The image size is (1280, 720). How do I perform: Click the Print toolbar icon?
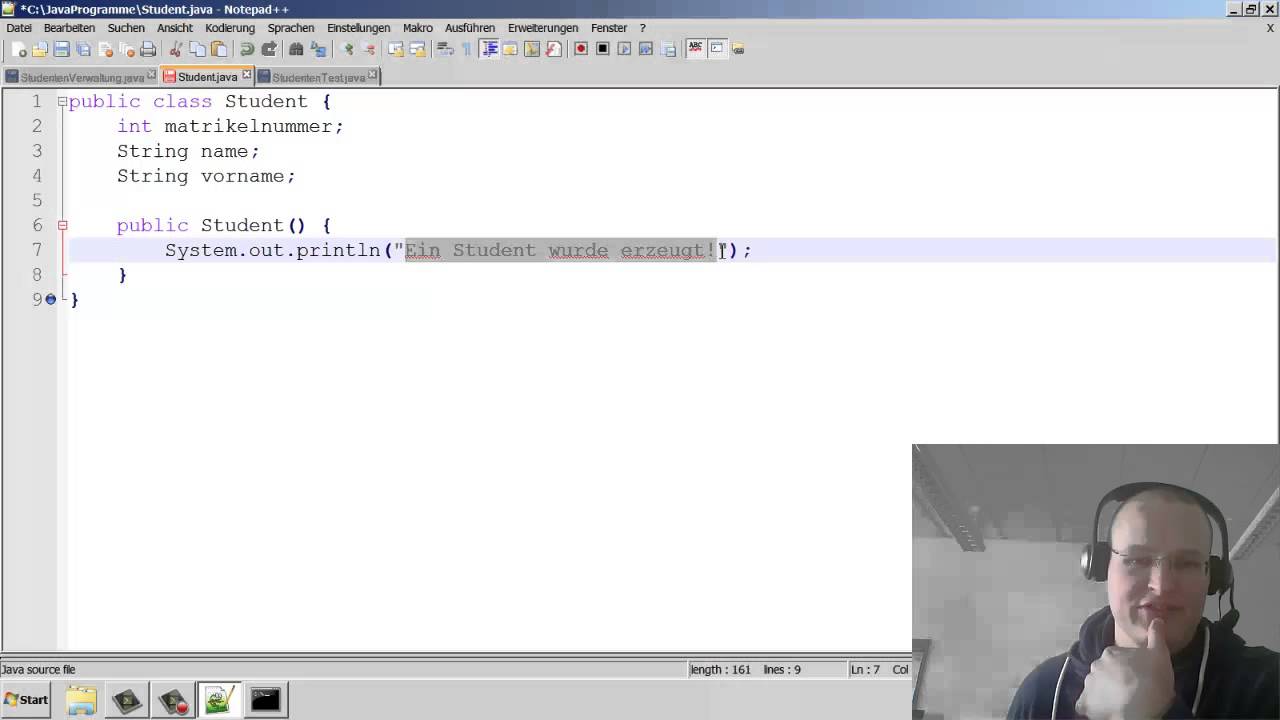point(148,49)
